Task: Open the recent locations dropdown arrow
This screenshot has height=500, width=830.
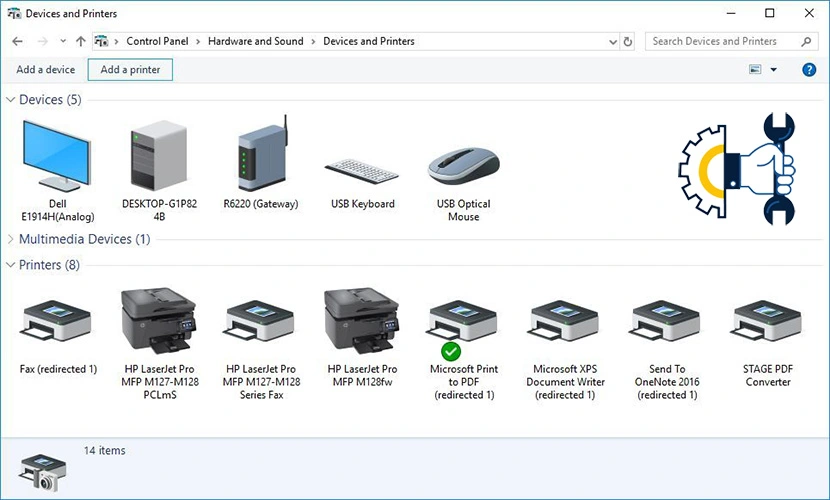Action: click(x=63, y=41)
